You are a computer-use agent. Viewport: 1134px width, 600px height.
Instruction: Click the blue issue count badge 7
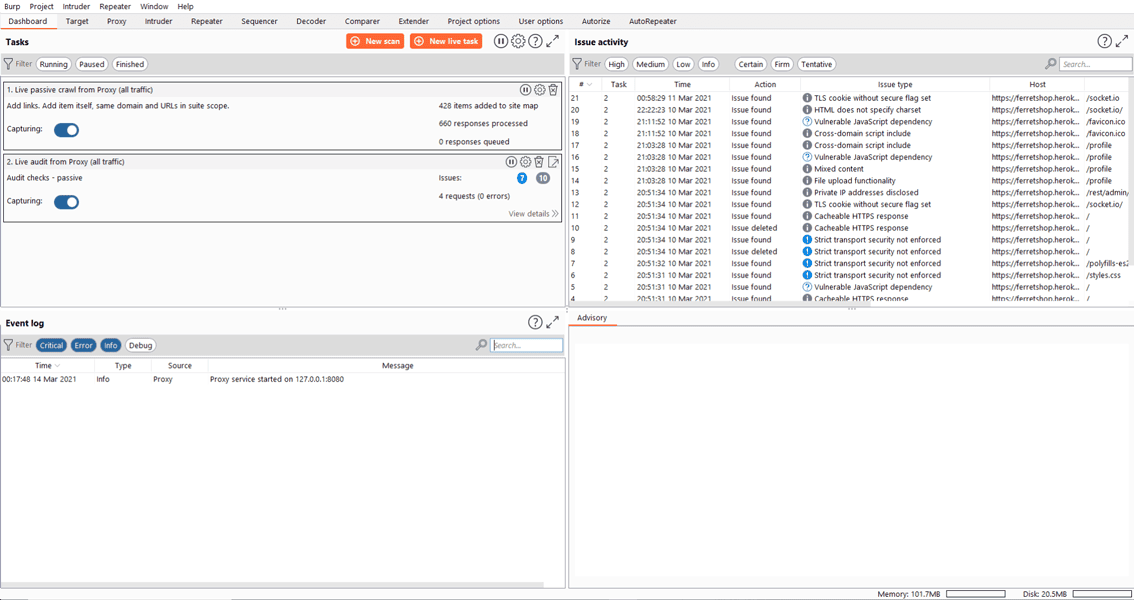tap(522, 178)
